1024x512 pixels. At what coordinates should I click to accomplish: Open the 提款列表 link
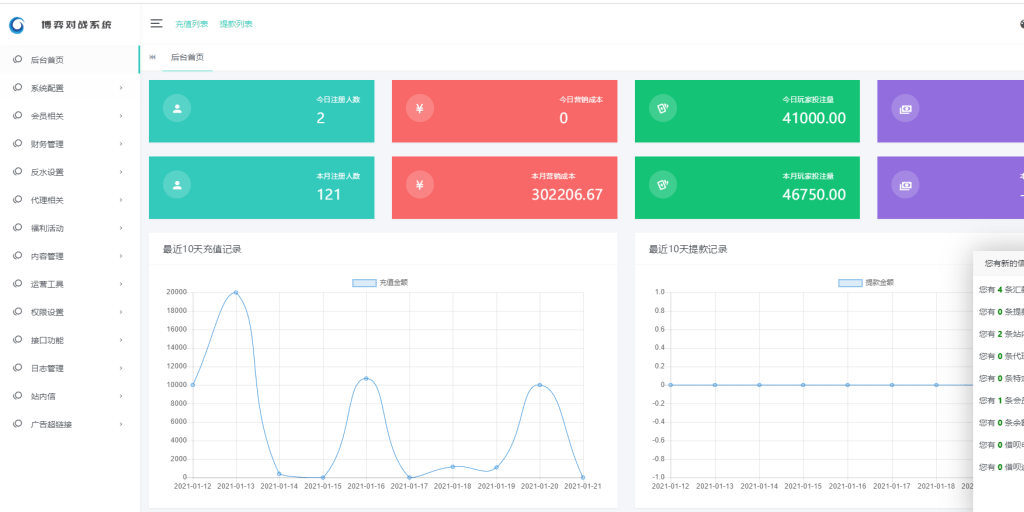coord(236,24)
